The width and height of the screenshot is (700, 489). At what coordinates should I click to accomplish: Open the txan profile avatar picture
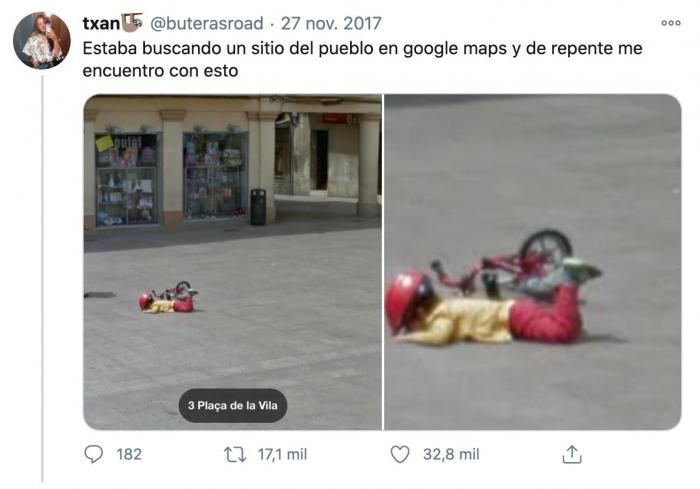pos(42,40)
